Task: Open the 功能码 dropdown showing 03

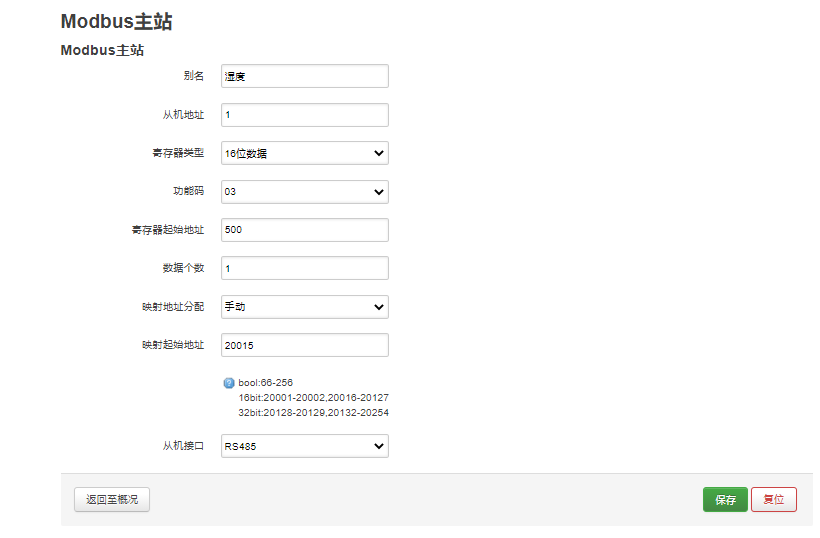Action: (x=304, y=192)
